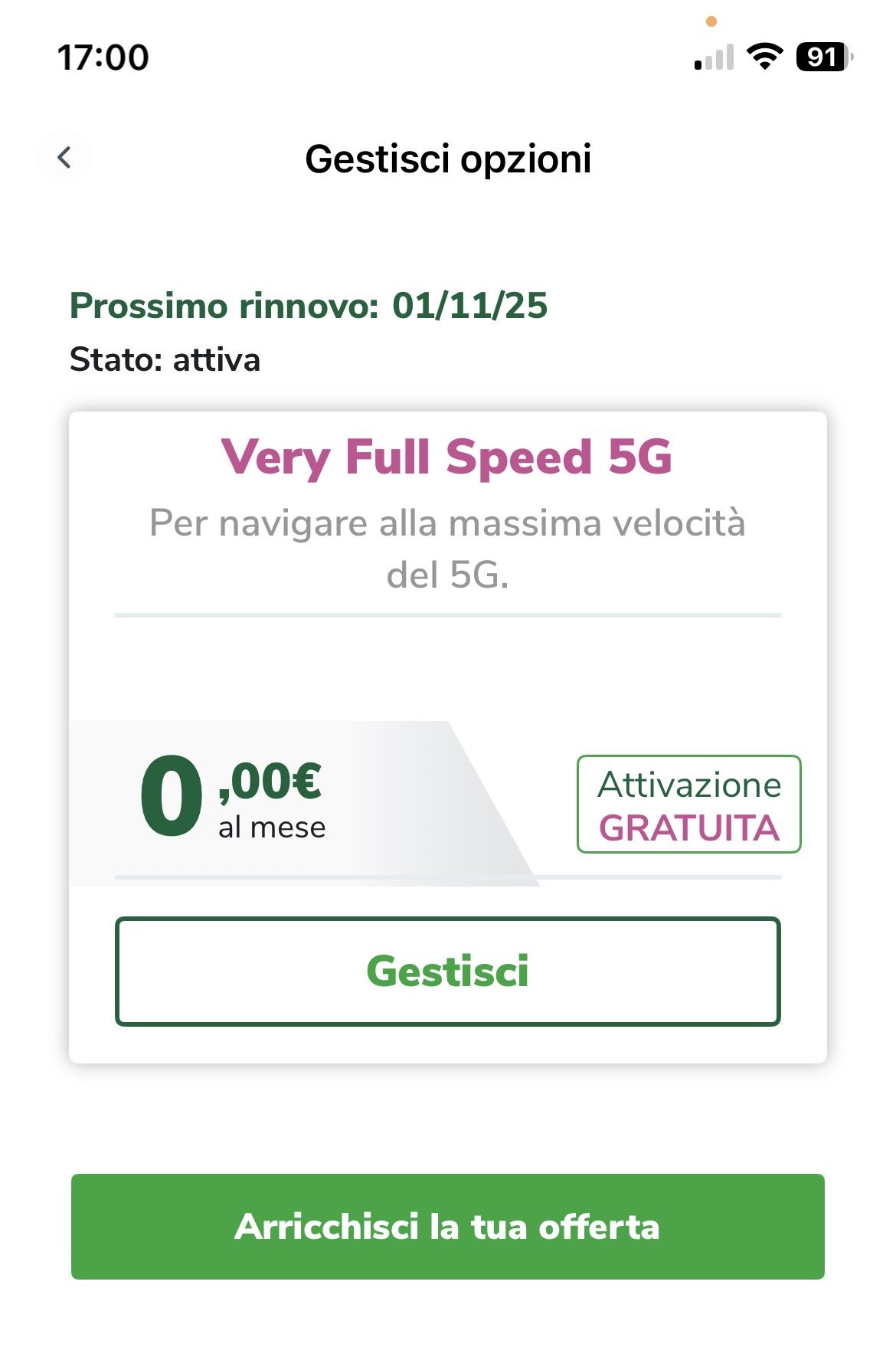This screenshot has height=1347, width=896.
Task: Tap the orange microphone indicator dot
Action: (711, 21)
